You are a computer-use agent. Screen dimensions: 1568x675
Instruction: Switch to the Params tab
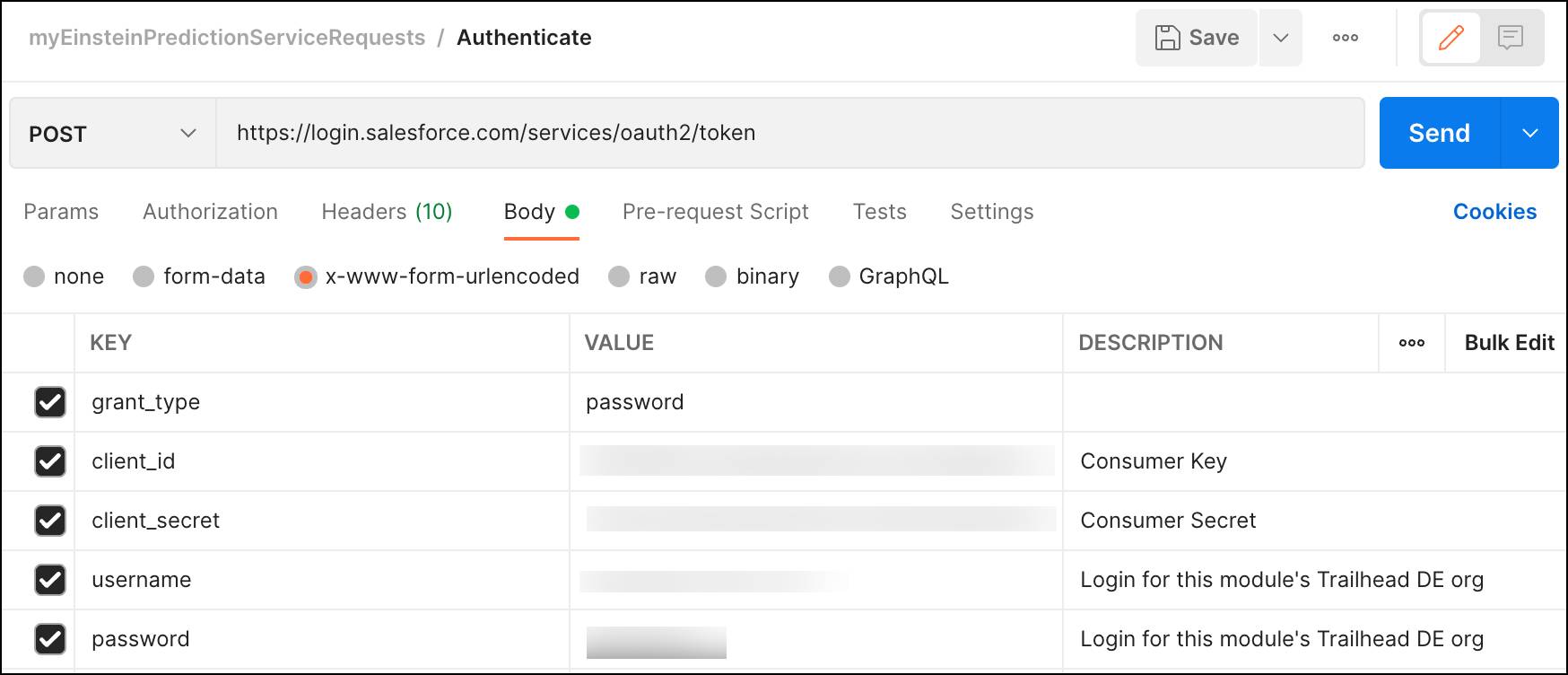[x=61, y=212]
